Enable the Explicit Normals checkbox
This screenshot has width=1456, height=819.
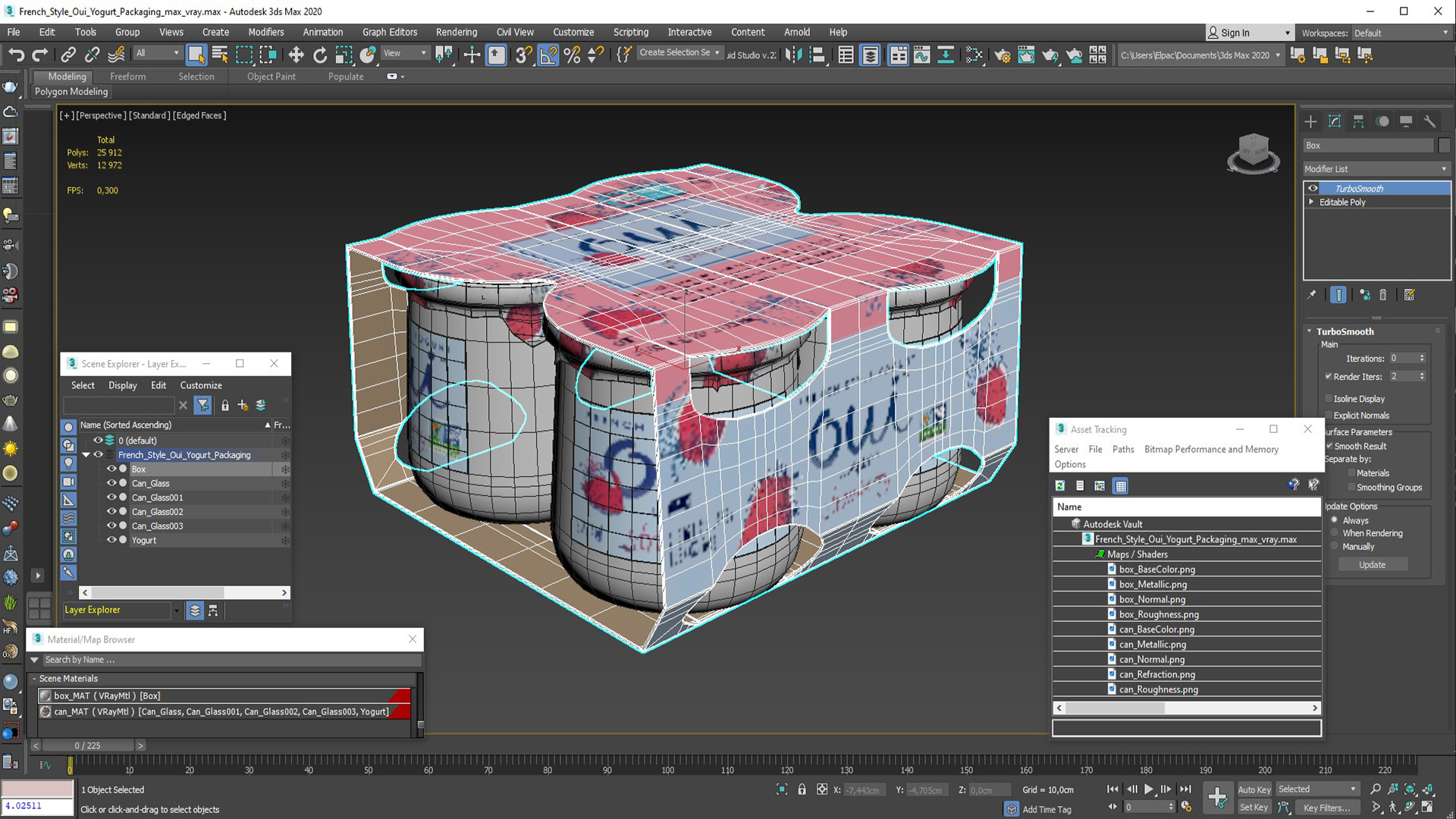click(x=1329, y=415)
